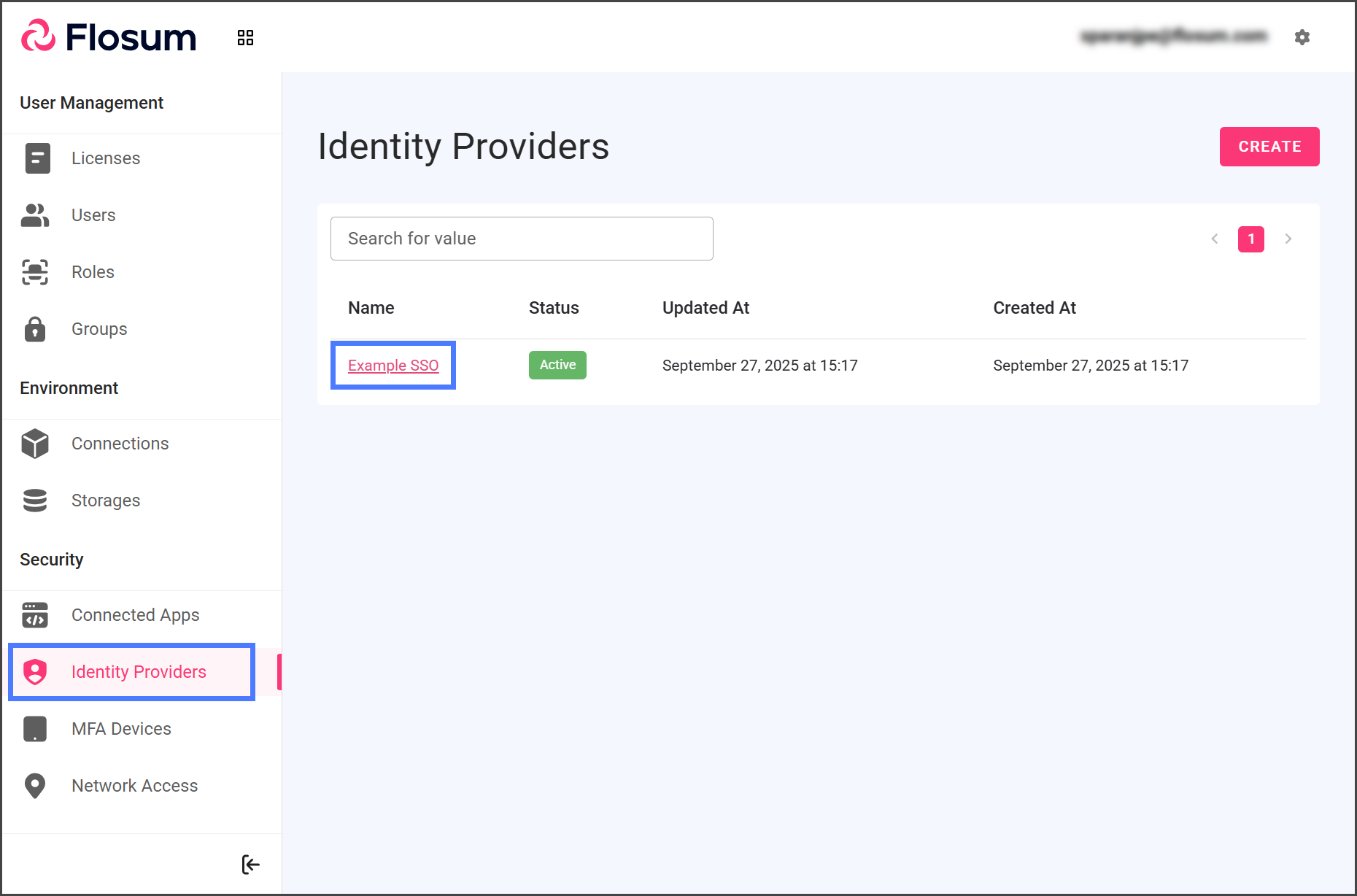Screen dimensions: 1357x896
Task: Focus the Search for value field
Action: 522,239
